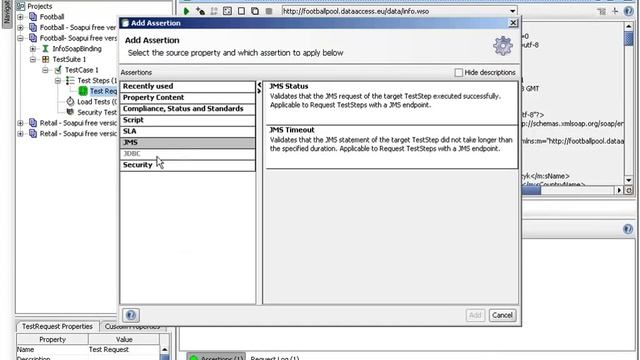Click the properties table scroll-up arrow

[x=164, y=349]
